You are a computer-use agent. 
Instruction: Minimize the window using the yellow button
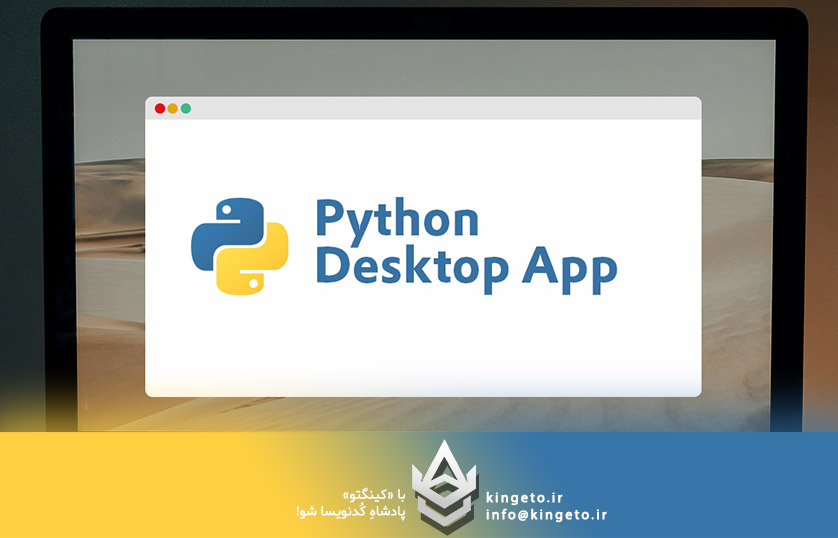pos(173,108)
